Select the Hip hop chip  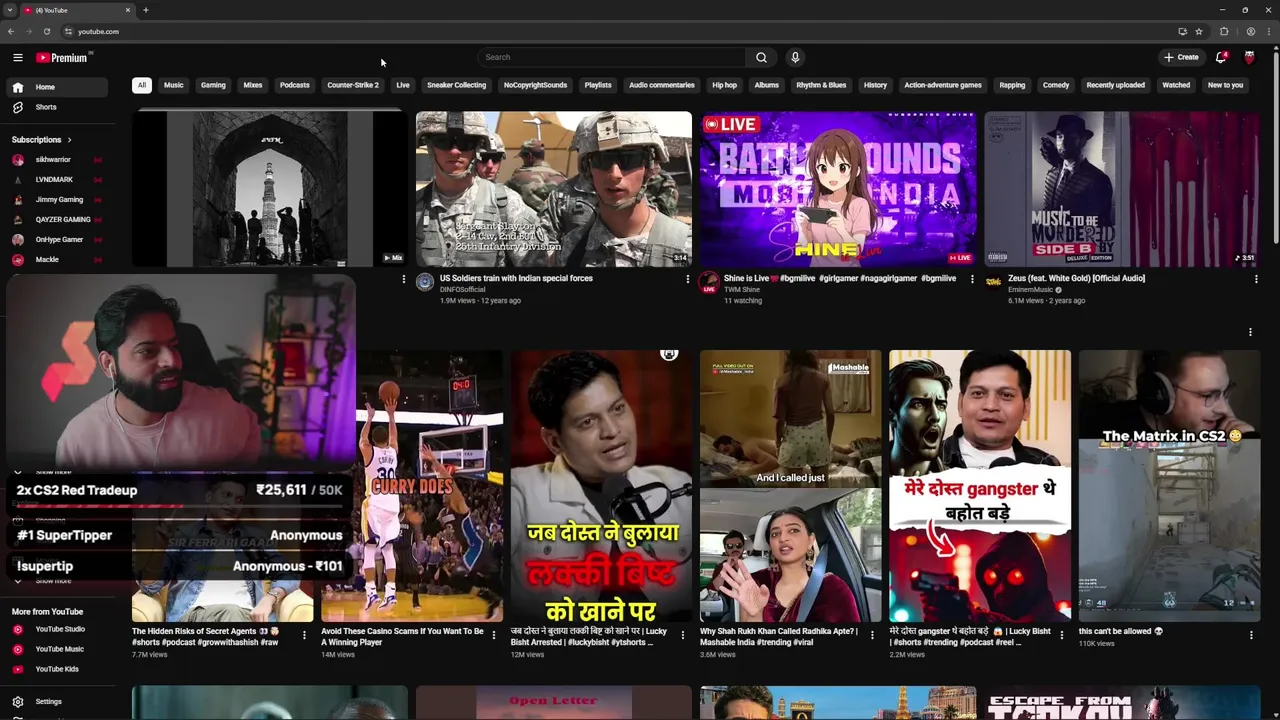724,85
